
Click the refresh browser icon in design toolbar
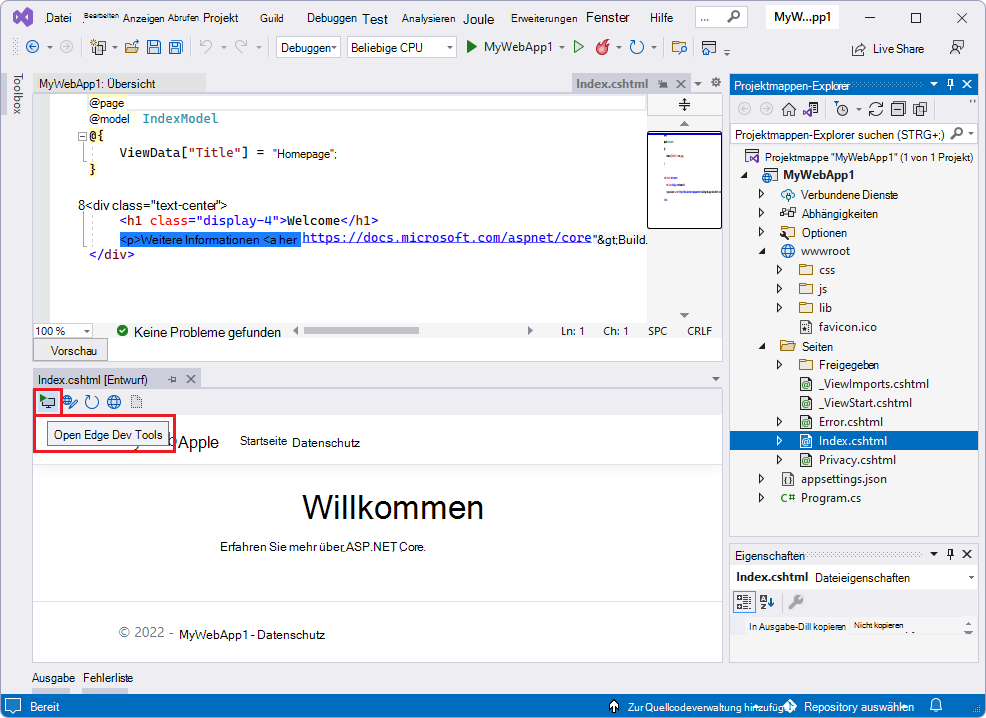pos(90,401)
